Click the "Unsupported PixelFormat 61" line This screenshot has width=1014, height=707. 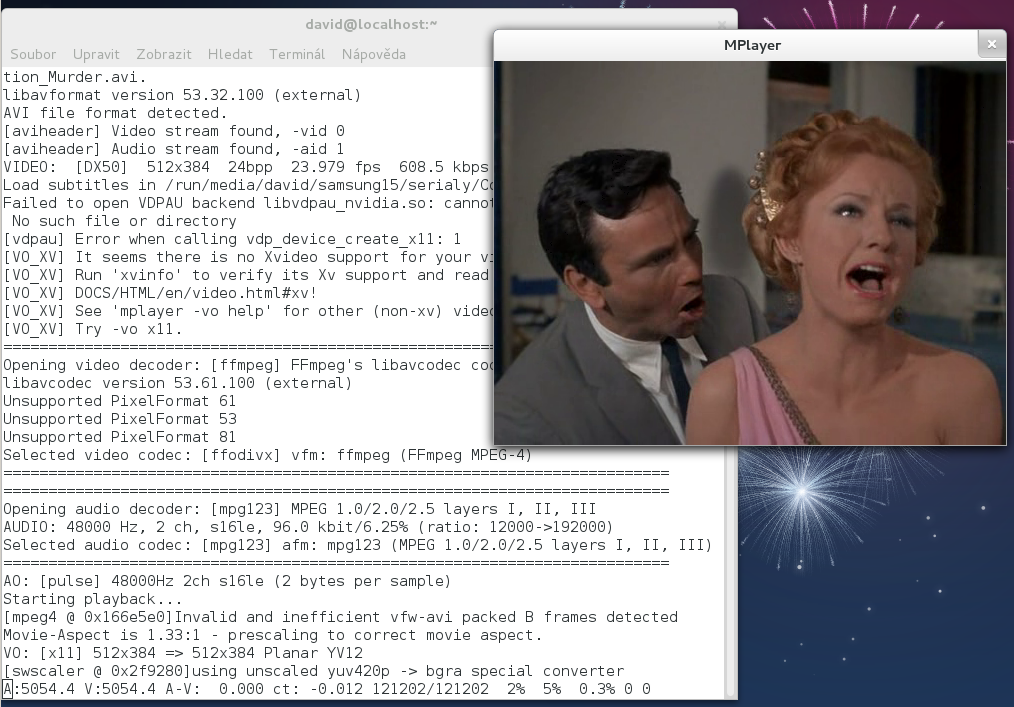(120, 402)
